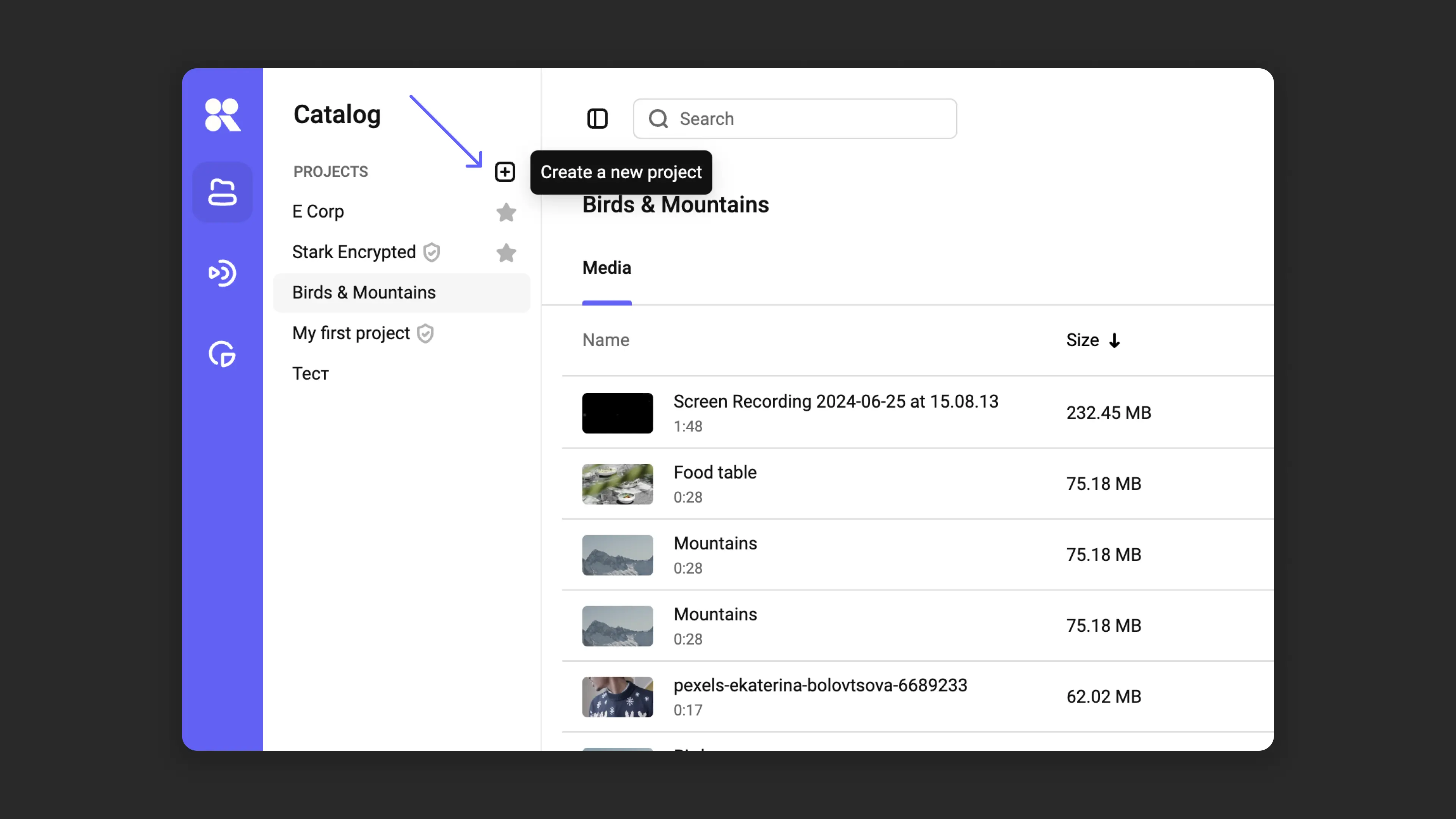The width and height of the screenshot is (1456, 819).
Task: Click the Size sort descending arrow
Action: point(1115,341)
